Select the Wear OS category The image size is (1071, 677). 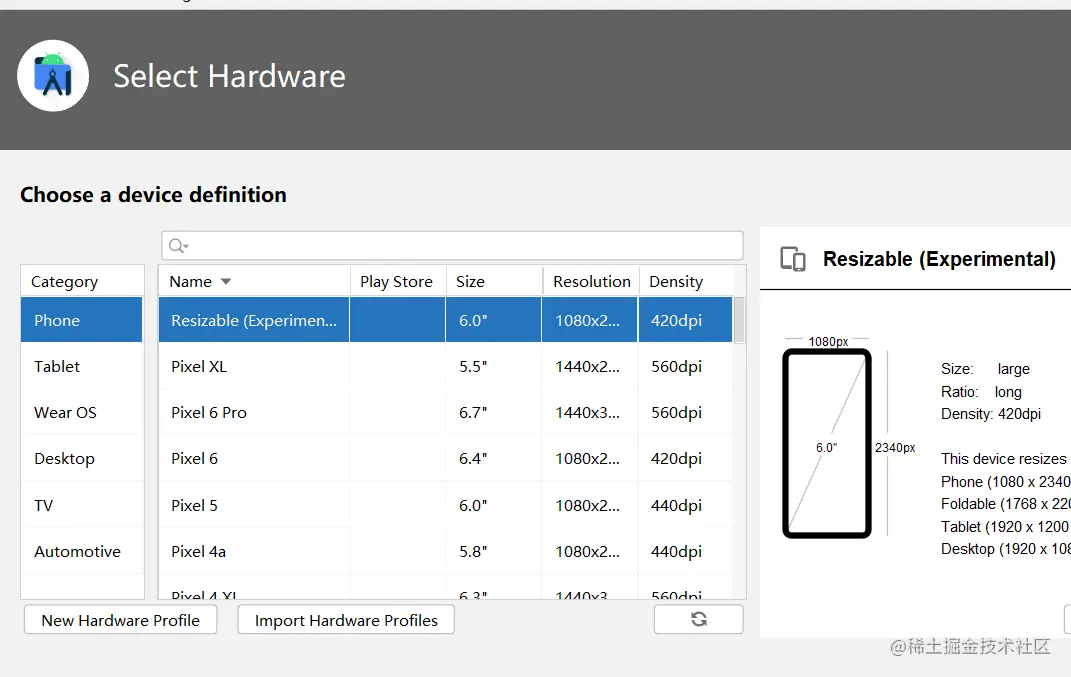tap(82, 413)
